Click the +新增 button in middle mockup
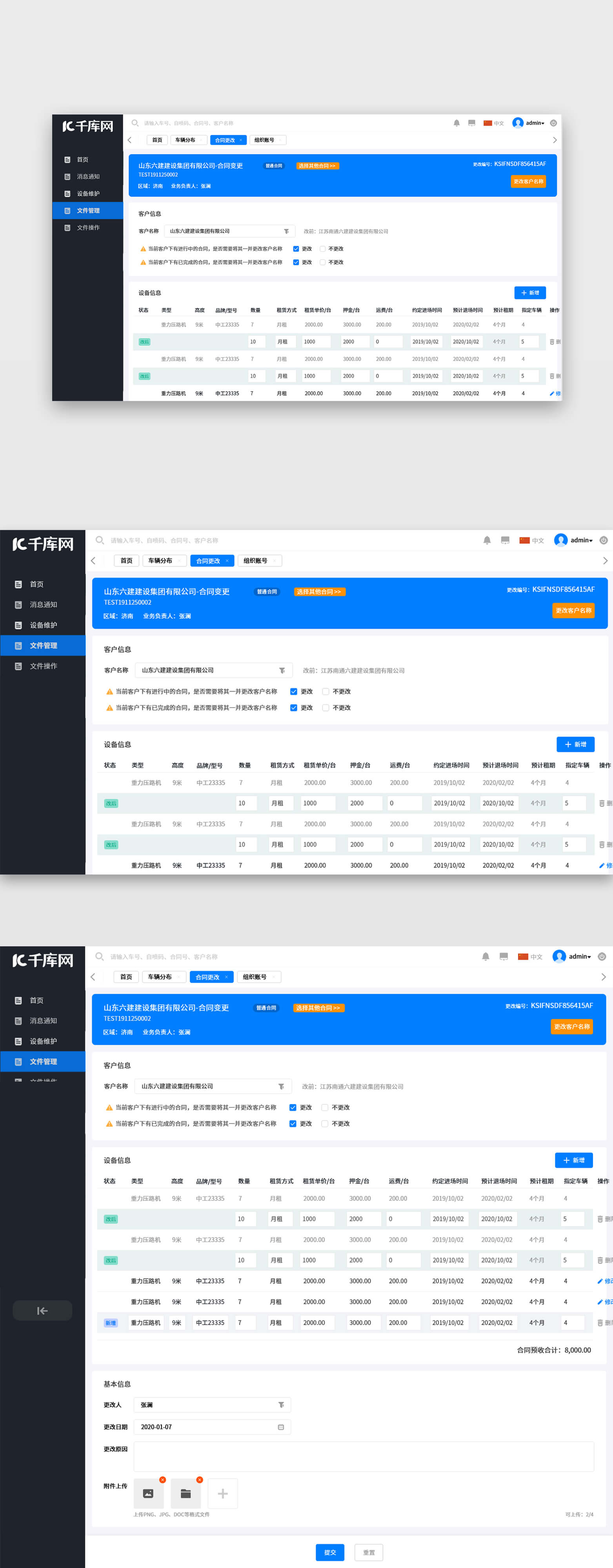The width and height of the screenshot is (613, 1568). pyautogui.click(x=575, y=744)
